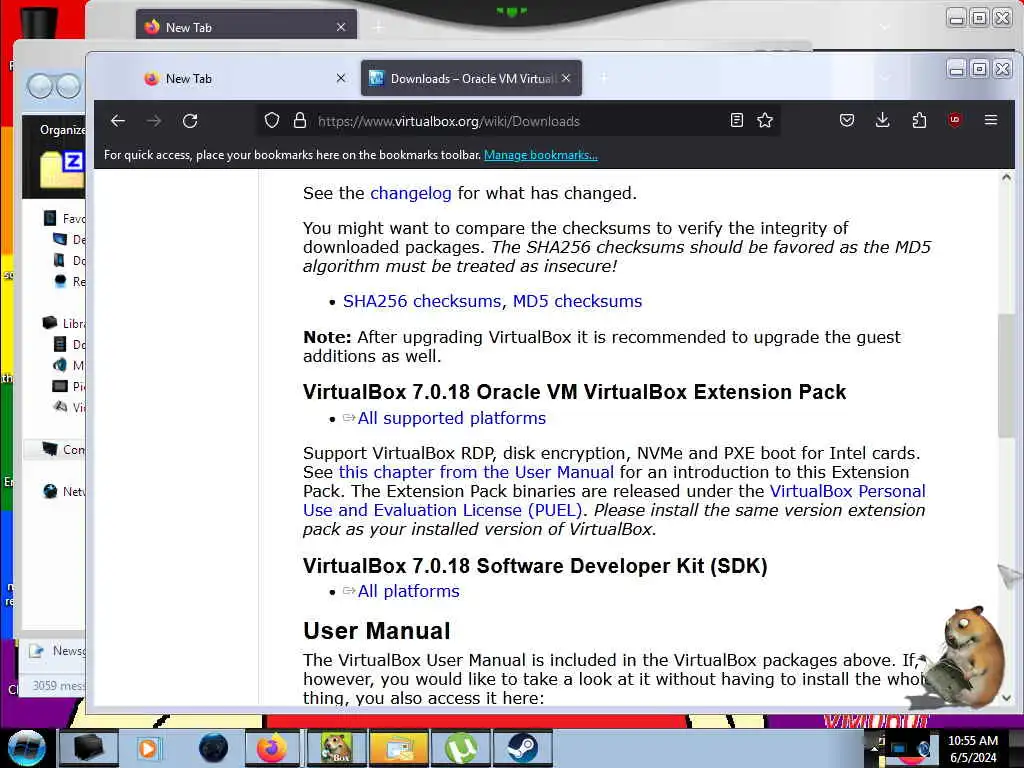Open Steam from the taskbar
The height and width of the screenshot is (768, 1024).
522,748
